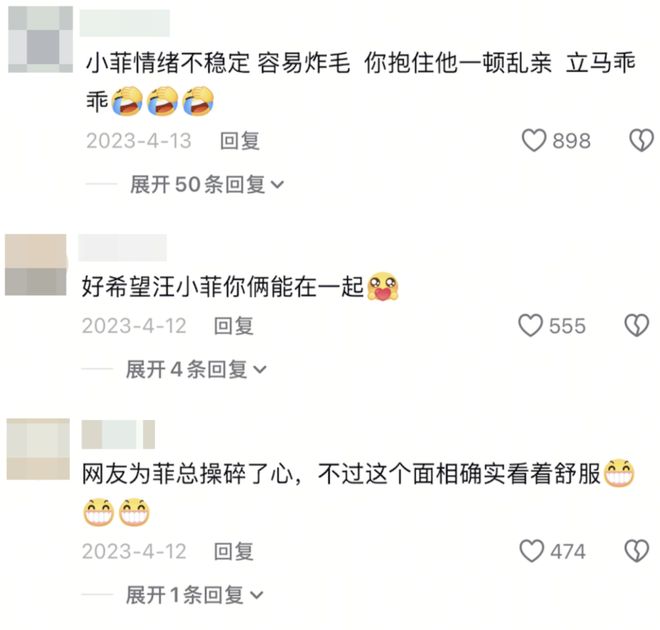Reply to the 555-like comment
Viewport: 660px width, 630px height.
tap(234, 326)
